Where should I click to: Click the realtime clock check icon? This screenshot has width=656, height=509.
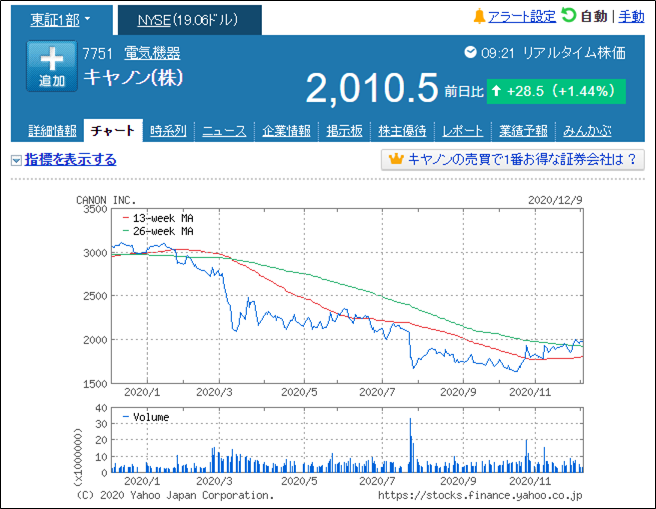470,52
